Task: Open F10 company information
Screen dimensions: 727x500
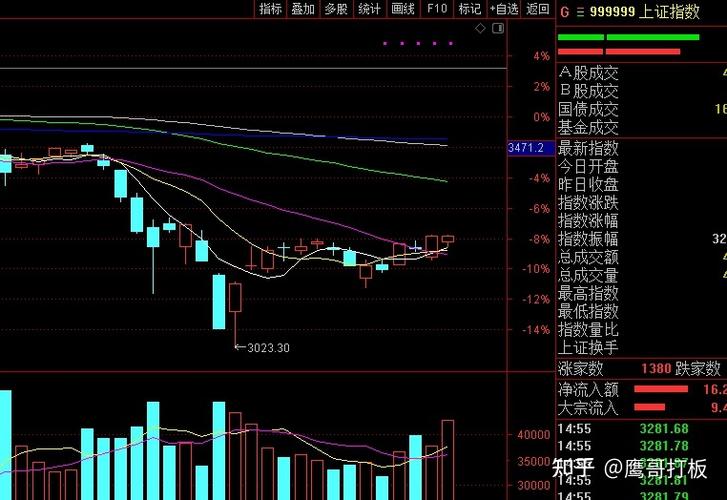Action: click(x=436, y=9)
